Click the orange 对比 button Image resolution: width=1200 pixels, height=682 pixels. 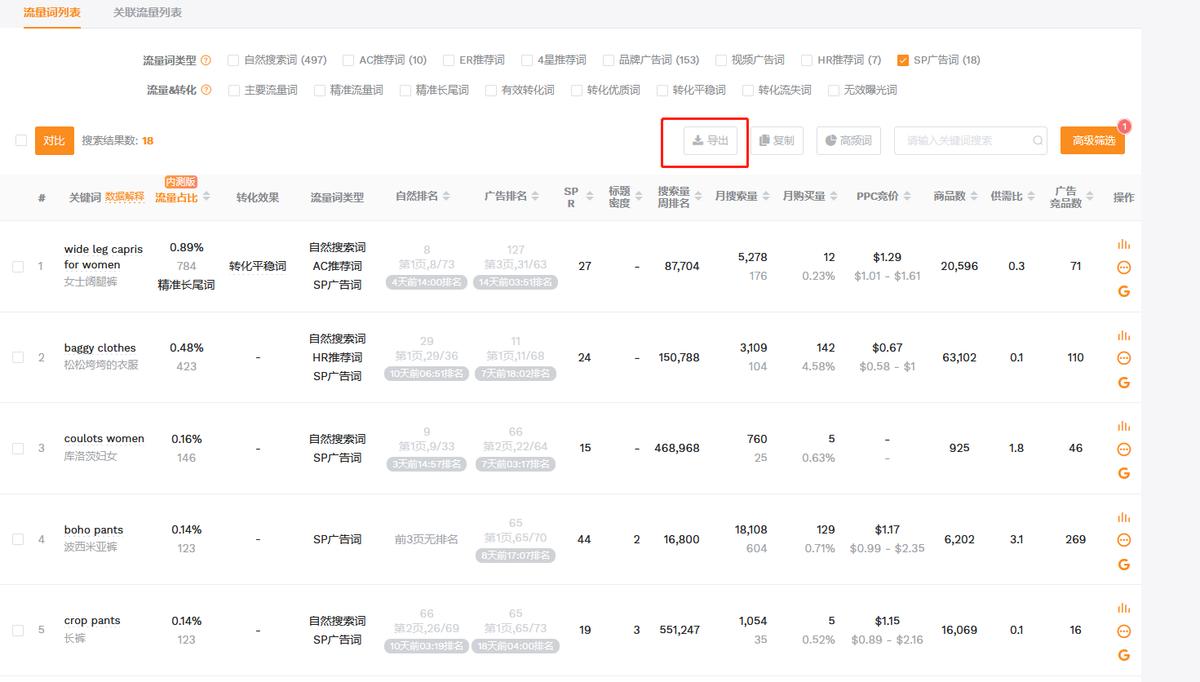pos(53,140)
